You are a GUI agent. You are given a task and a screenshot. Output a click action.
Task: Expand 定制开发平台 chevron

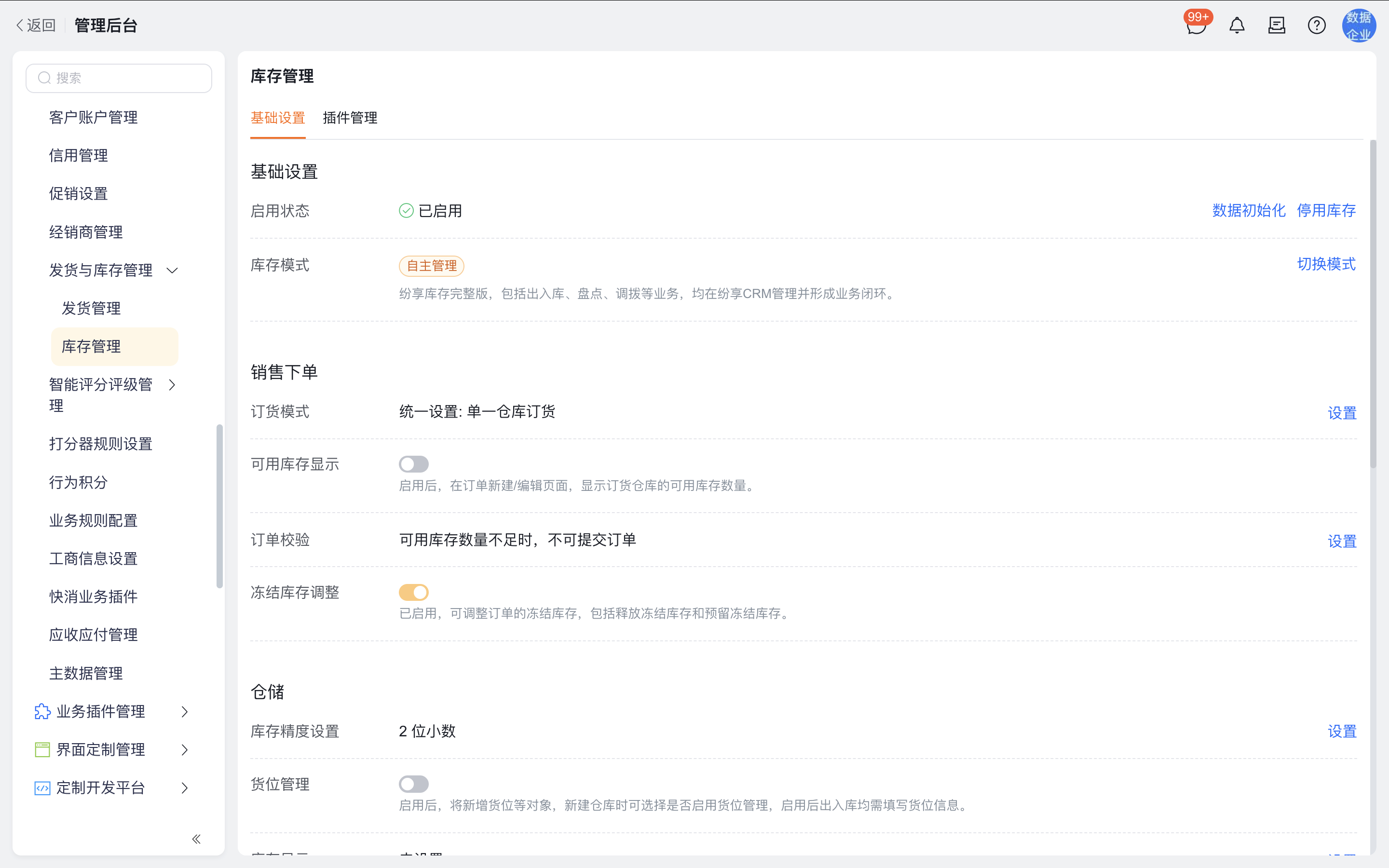[x=185, y=788]
